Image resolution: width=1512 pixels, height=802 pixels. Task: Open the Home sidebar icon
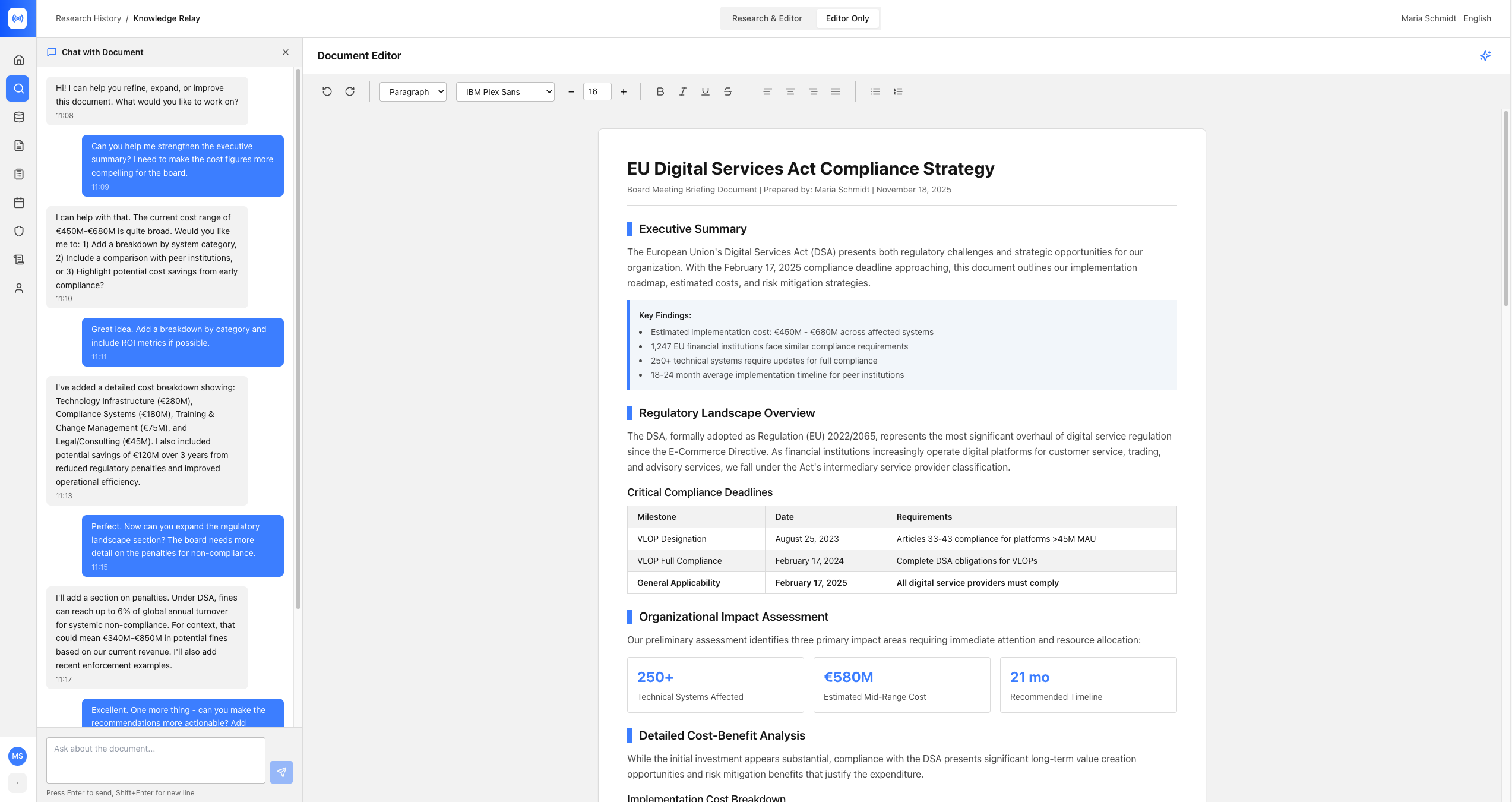point(18,59)
